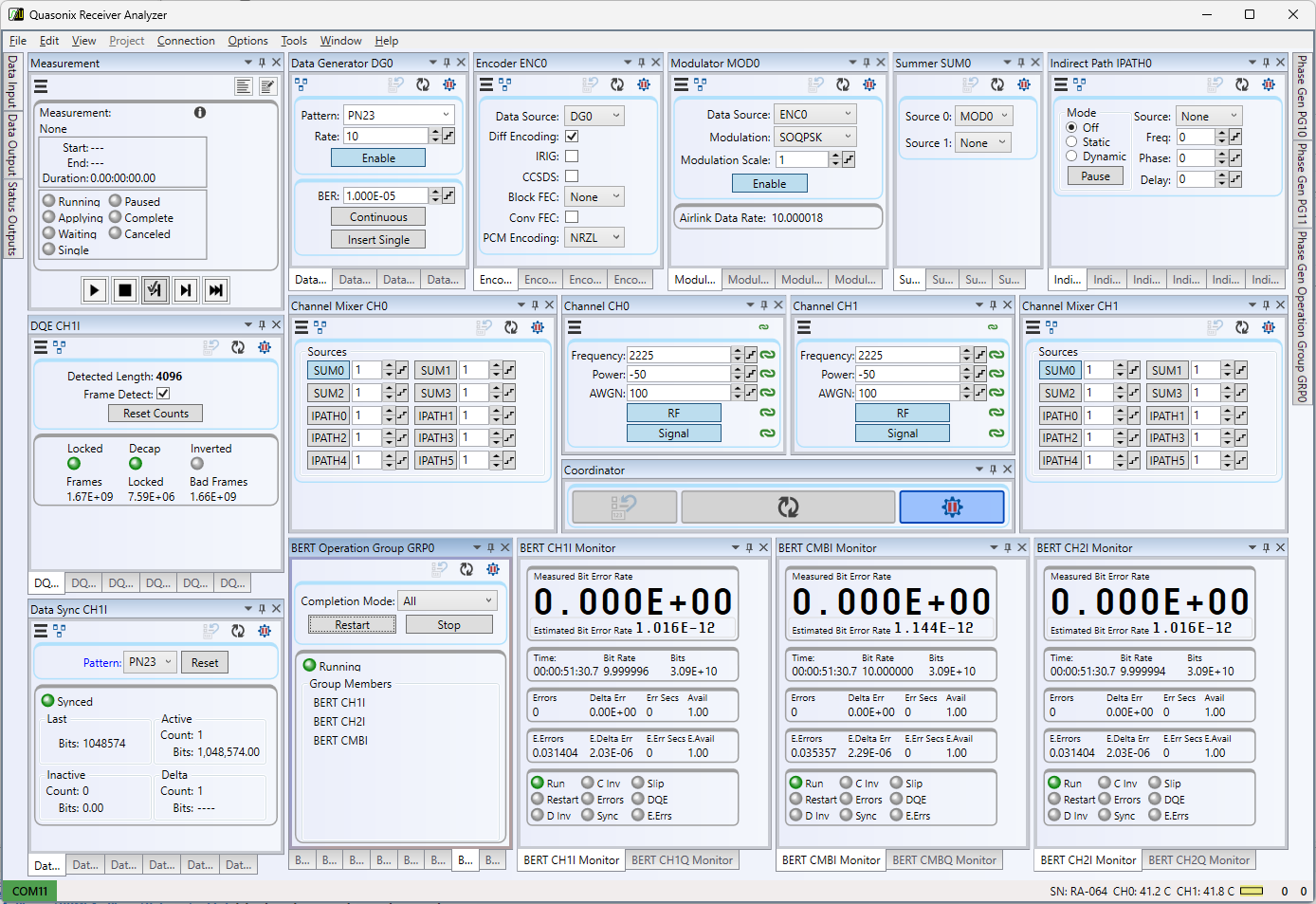Screen dimensions: 1316x904
Task: Enable the Conv FEC checkbox
Action: tap(572, 217)
